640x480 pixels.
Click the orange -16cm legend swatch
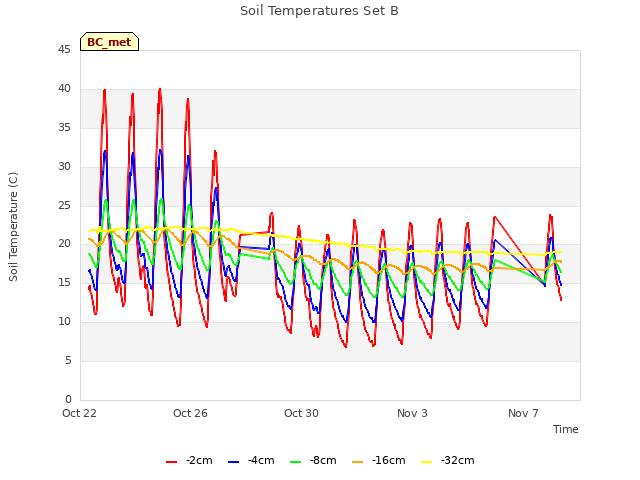click(358, 462)
